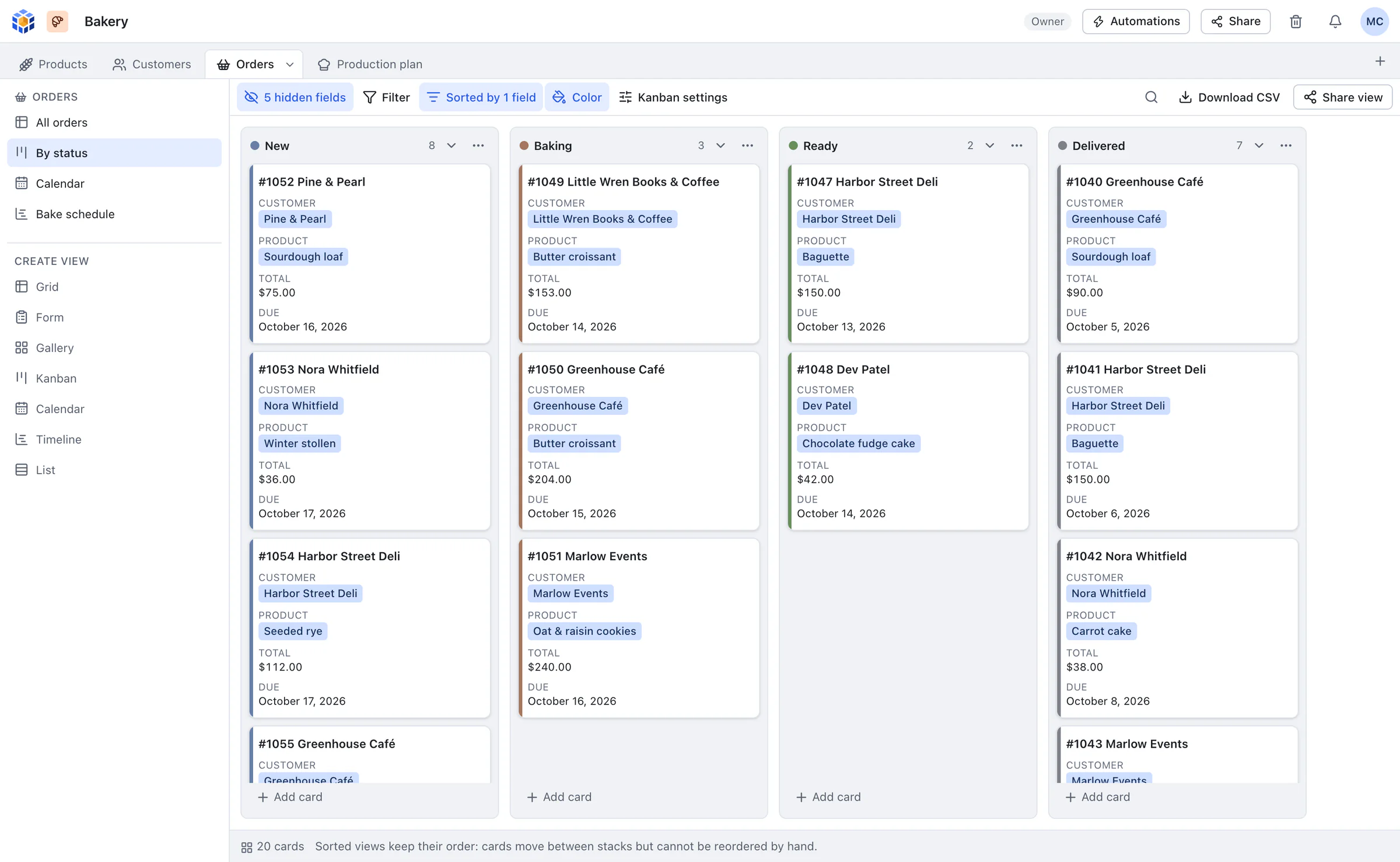Click the Share button in header

click(x=1235, y=22)
